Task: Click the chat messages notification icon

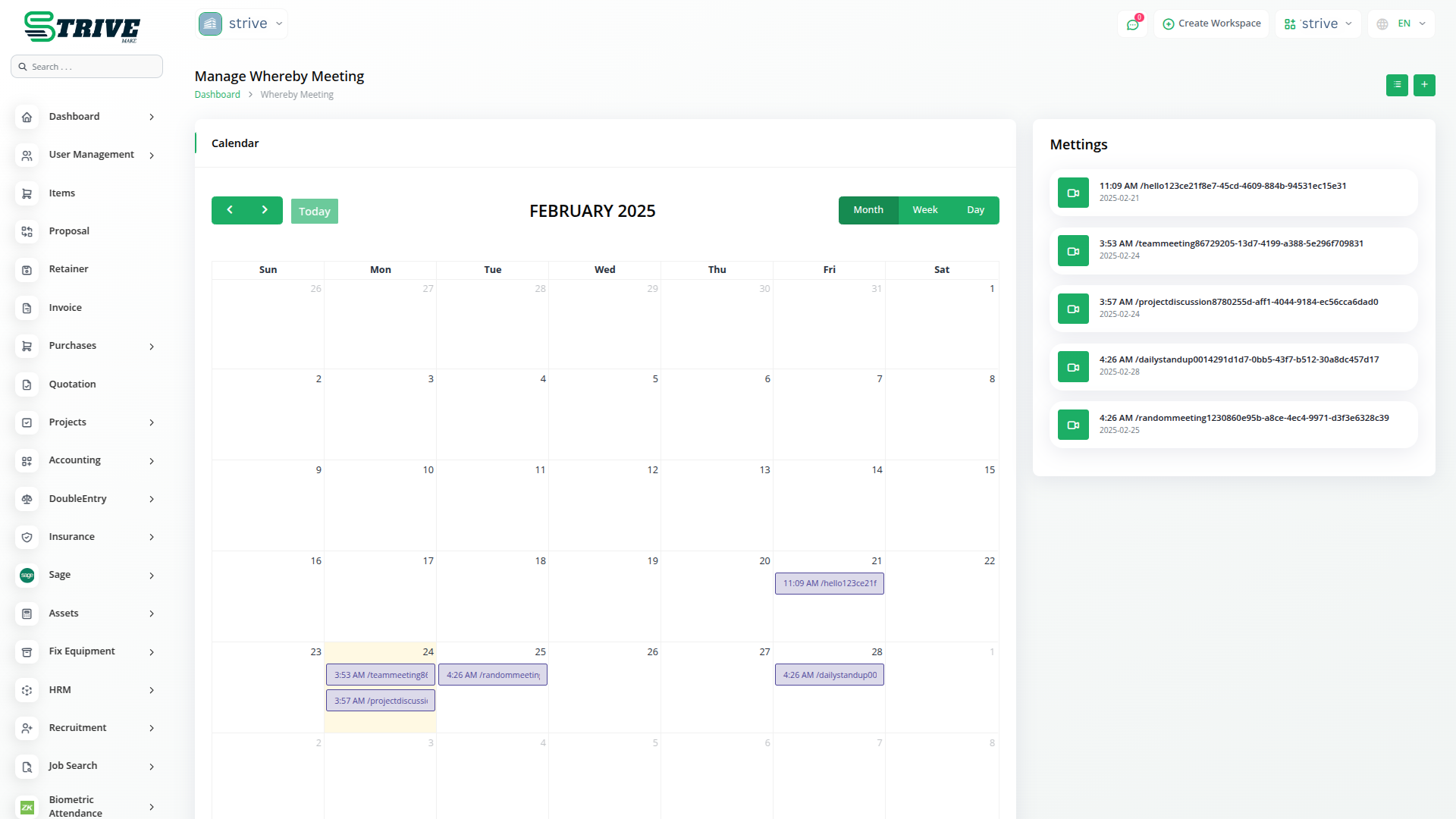Action: [x=1132, y=24]
